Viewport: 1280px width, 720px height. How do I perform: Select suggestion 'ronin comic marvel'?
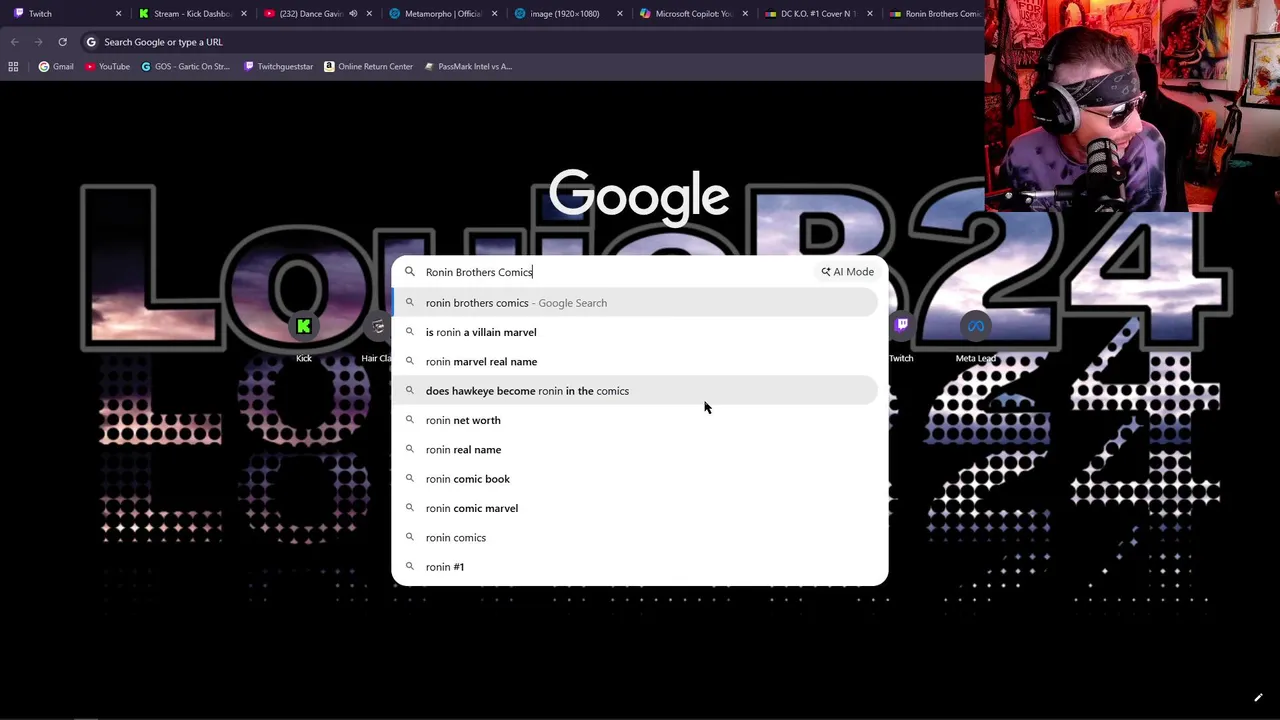pos(635,508)
